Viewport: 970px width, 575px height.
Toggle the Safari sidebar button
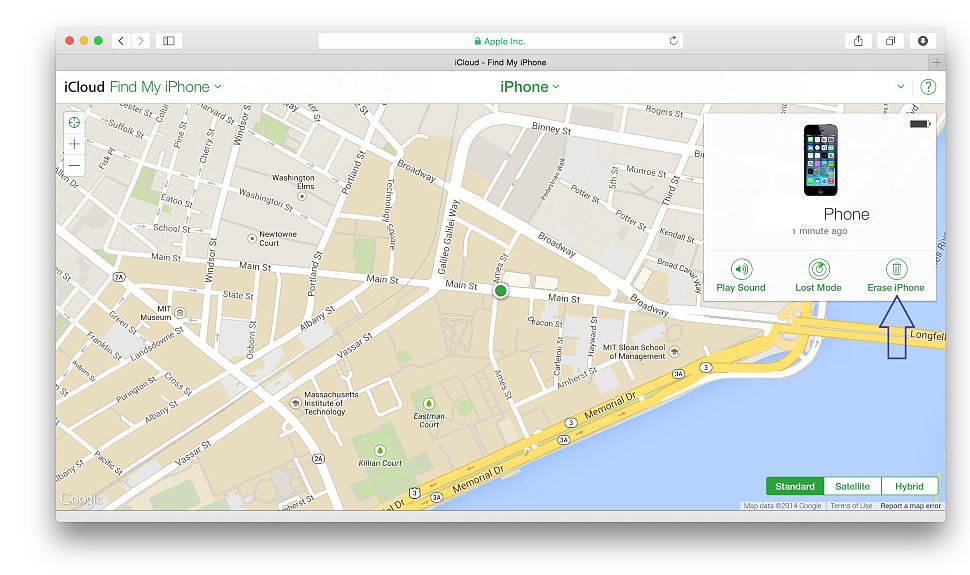pyautogui.click(x=169, y=41)
